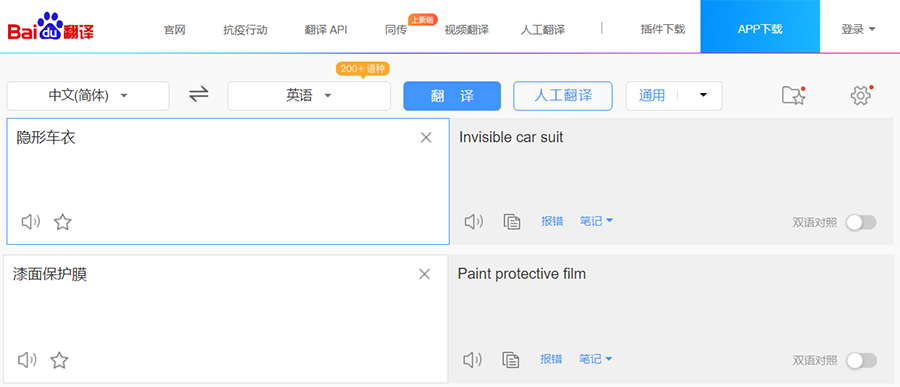The height and width of the screenshot is (387, 900).
Task: Open the 插件下载 nav item
Action: (x=663, y=29)
